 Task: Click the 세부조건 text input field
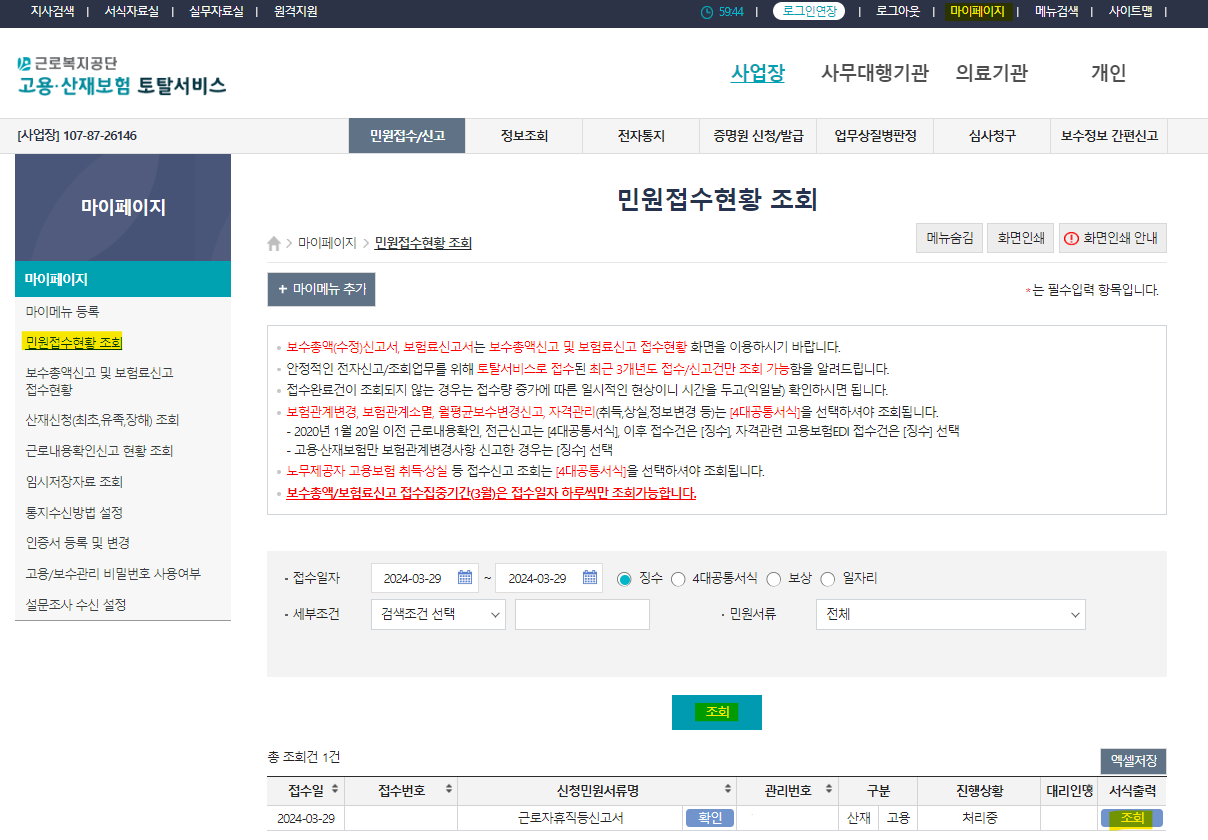580,614
